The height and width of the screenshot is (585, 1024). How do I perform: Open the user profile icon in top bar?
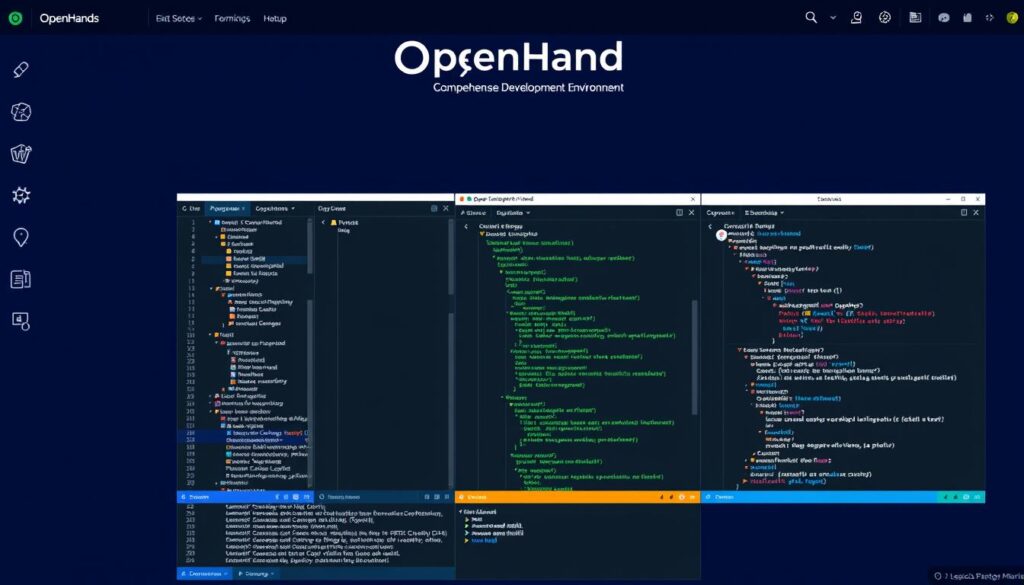point(856,18)
